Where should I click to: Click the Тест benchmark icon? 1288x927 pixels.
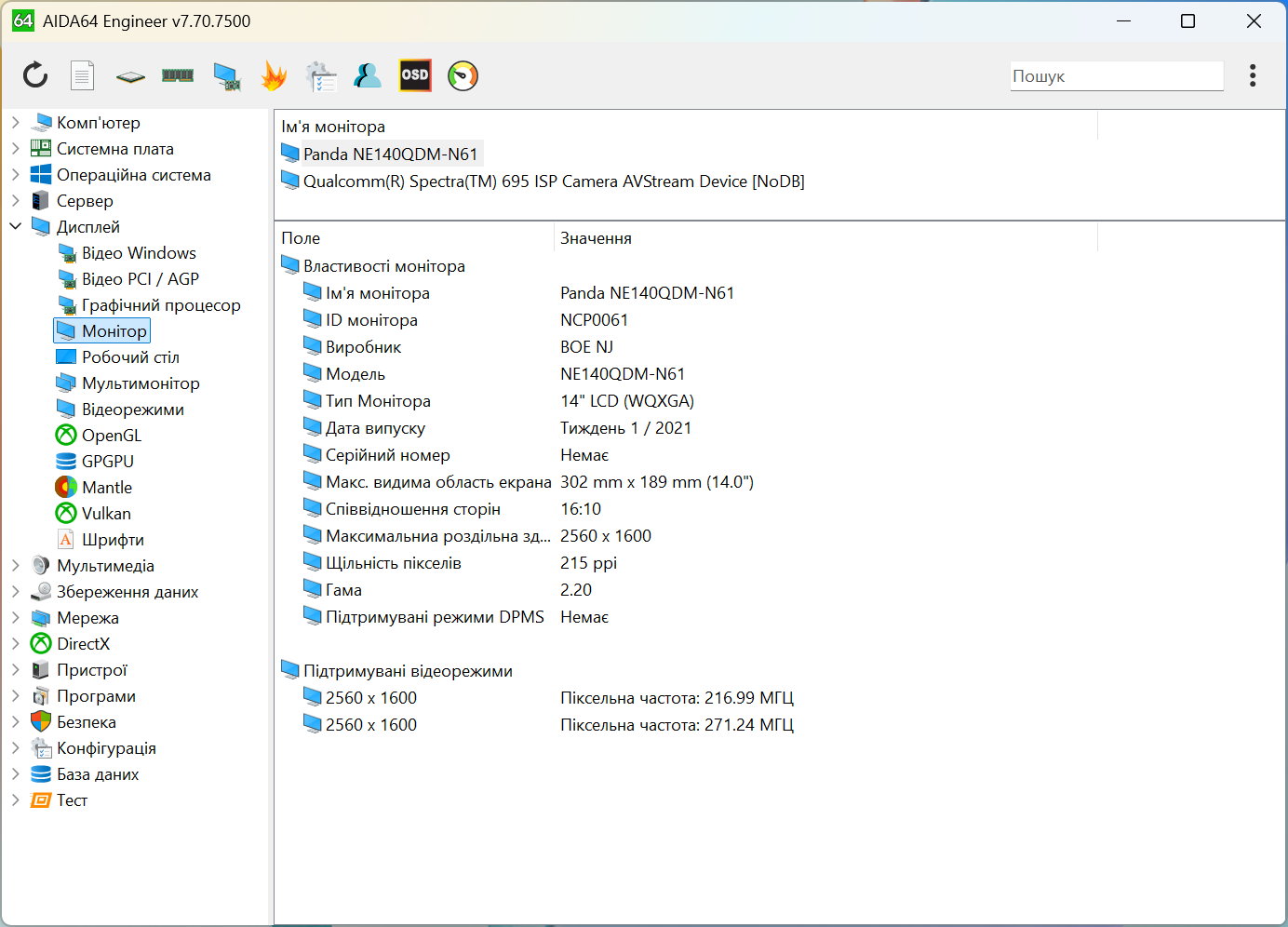(x=41, y=799)
